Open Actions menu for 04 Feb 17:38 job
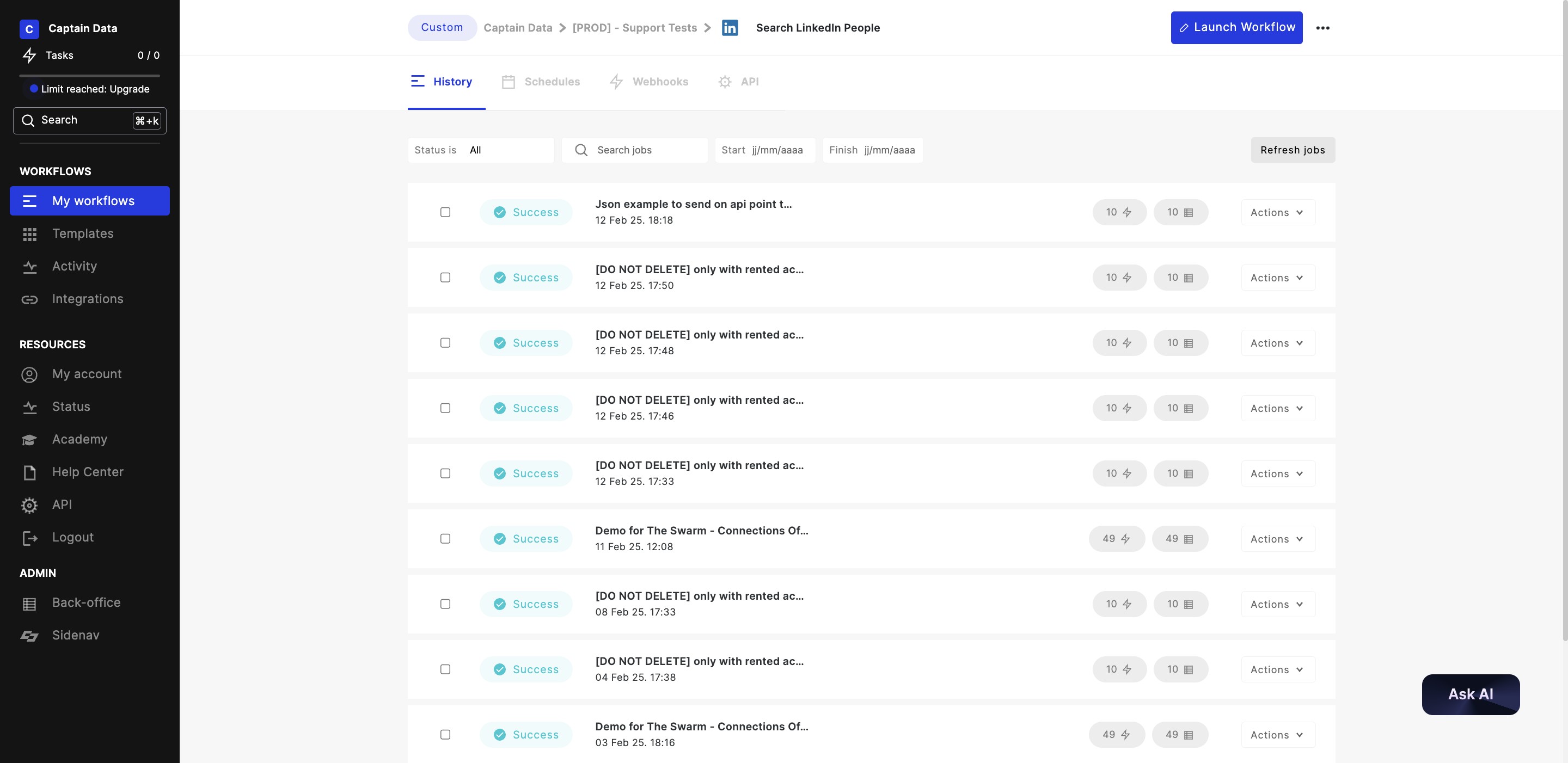 tap(1278, 669)
